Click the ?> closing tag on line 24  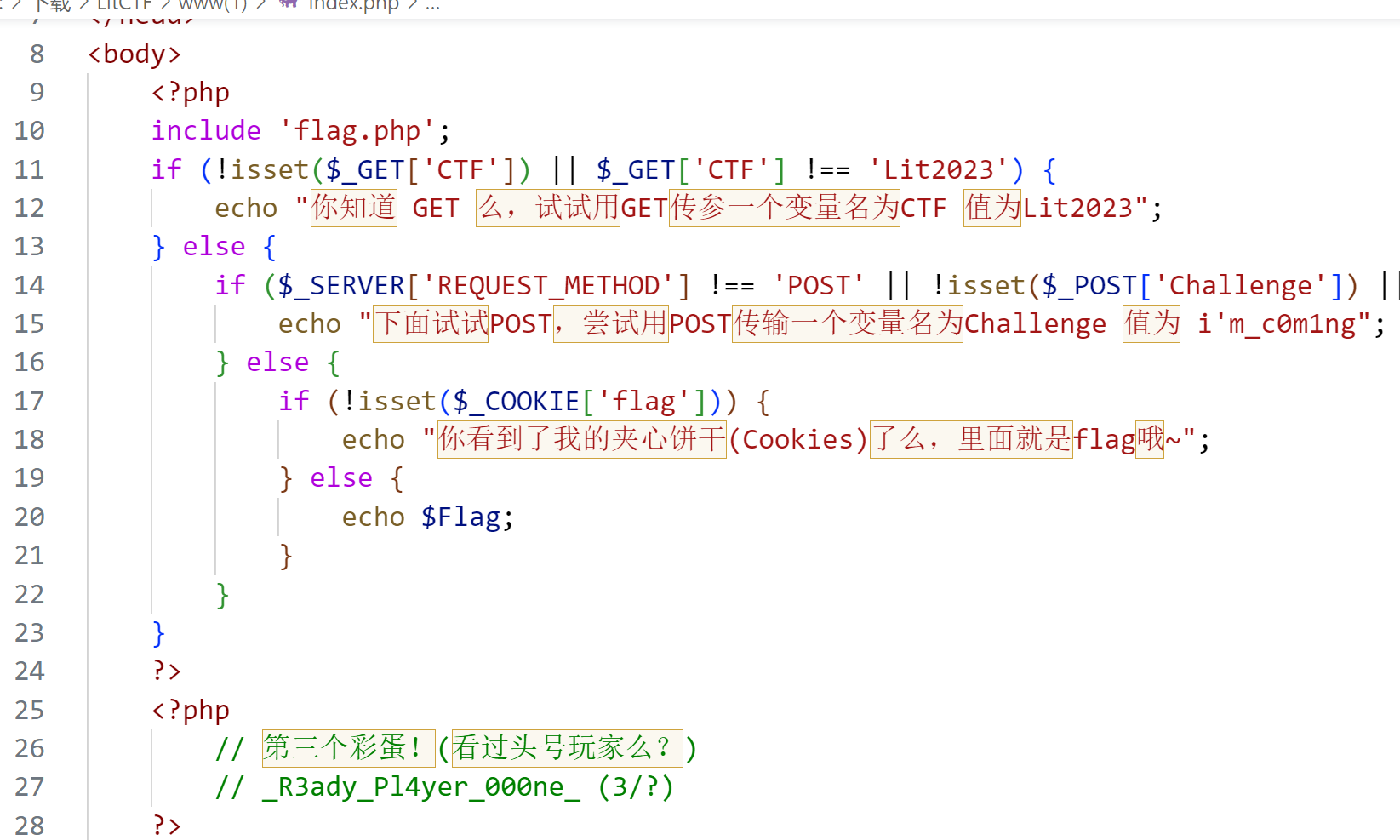(167, 671)
